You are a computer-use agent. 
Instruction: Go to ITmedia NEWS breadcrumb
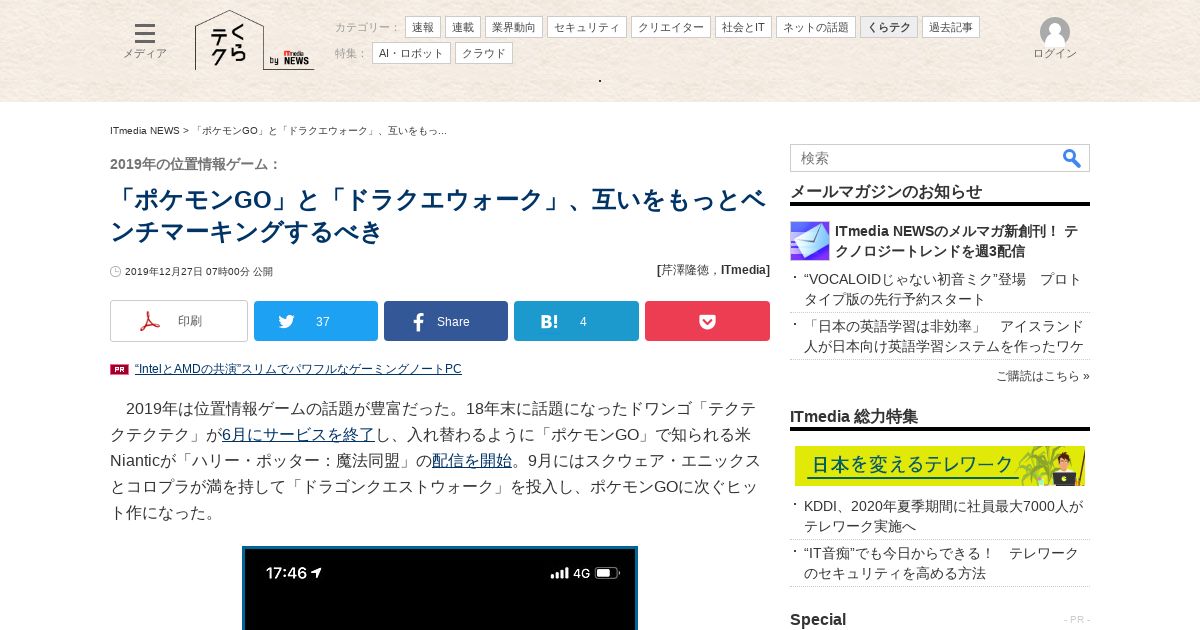click(x=145, y=131)
